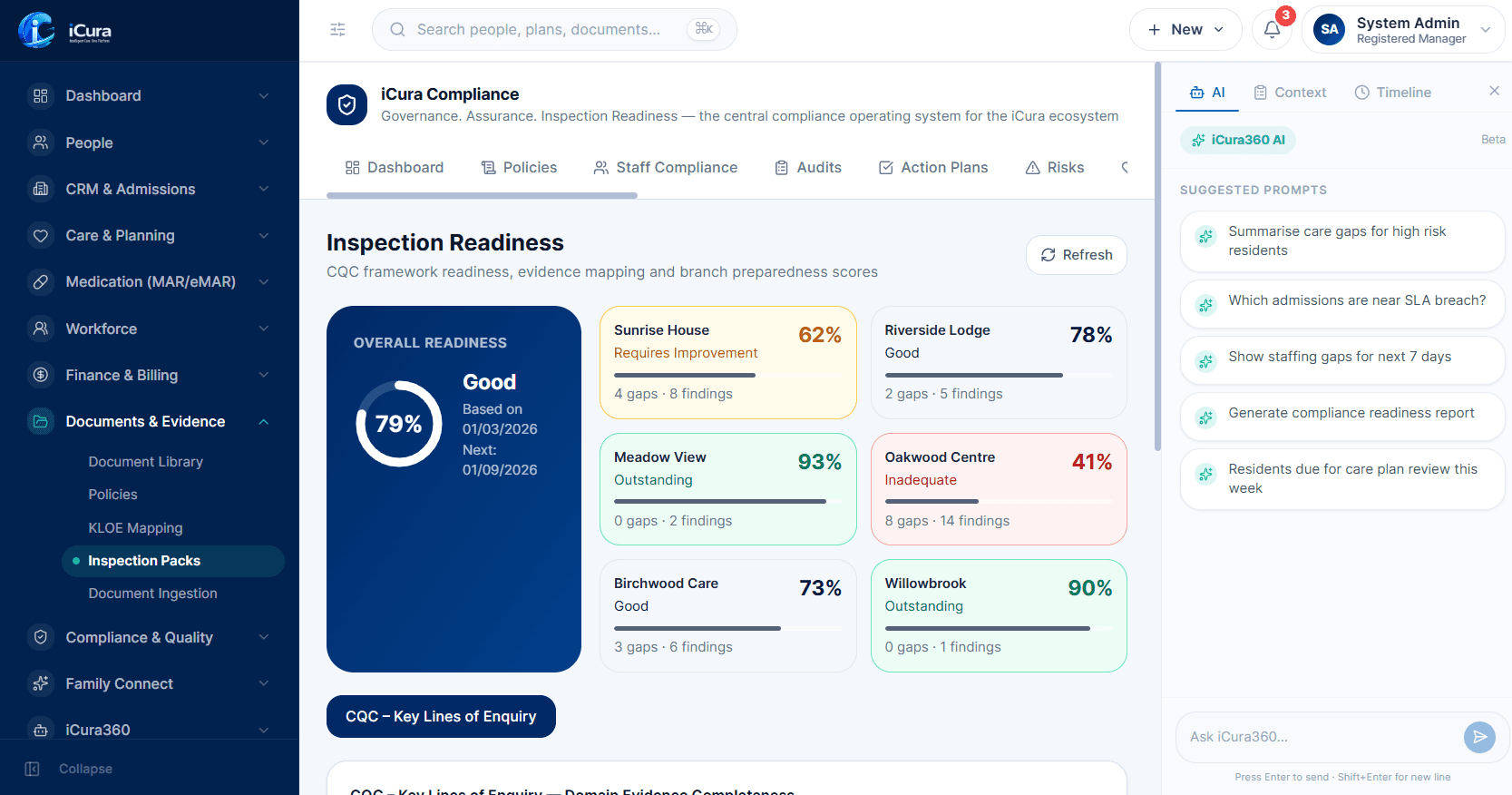This screenshot has height=795, width=1512.
Task: Open KLOE Mapping in sidebar
Action: (x=135, y=528)
